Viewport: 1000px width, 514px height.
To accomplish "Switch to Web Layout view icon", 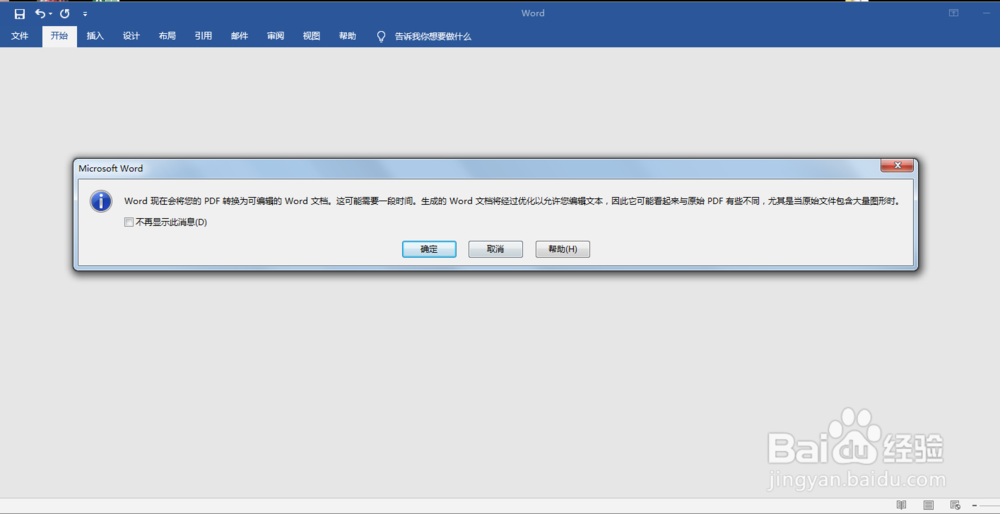I will pos(955,505).
